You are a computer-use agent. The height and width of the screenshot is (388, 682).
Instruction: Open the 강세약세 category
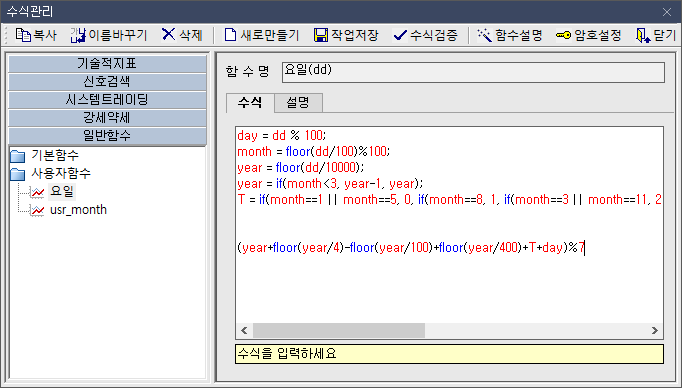107,117
